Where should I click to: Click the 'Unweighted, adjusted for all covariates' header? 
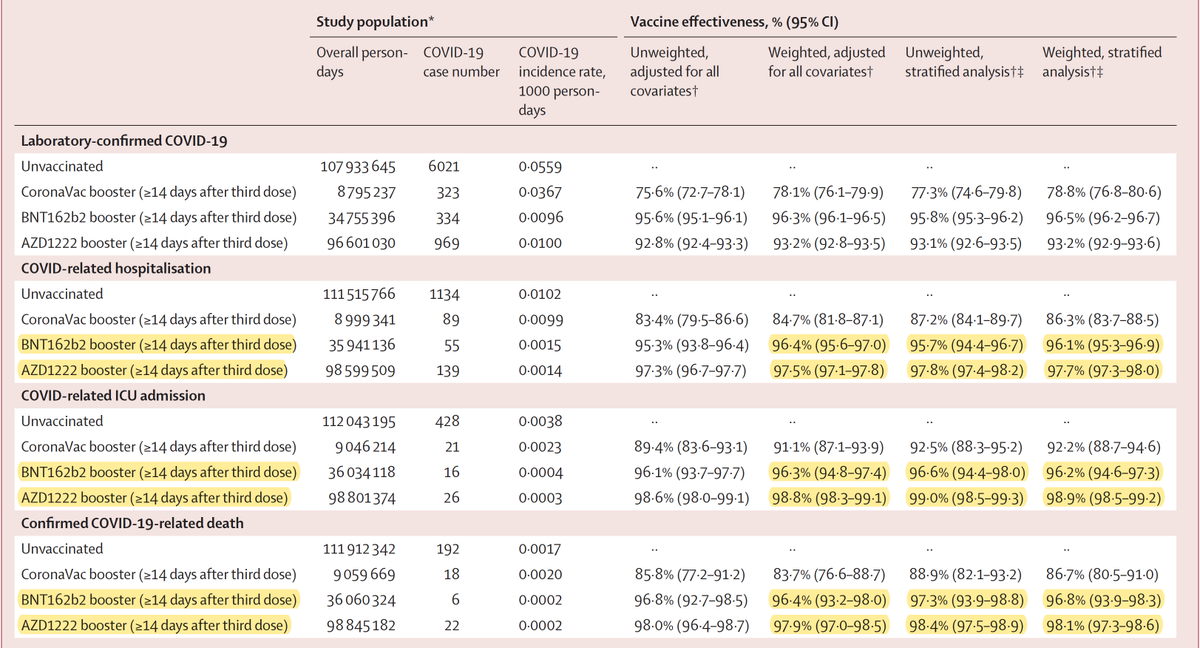675,72
